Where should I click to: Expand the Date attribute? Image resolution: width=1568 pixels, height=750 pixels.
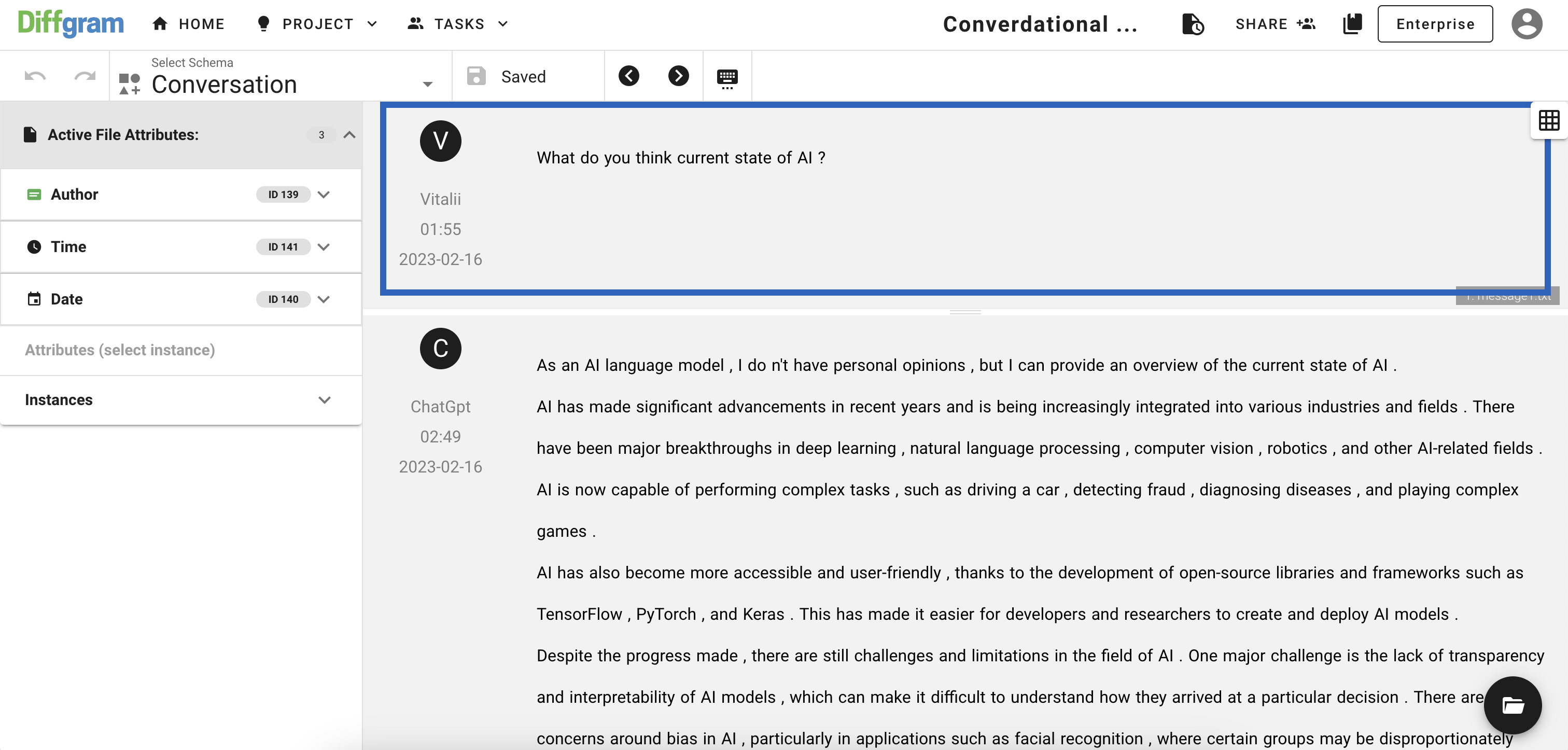(324, 299)
